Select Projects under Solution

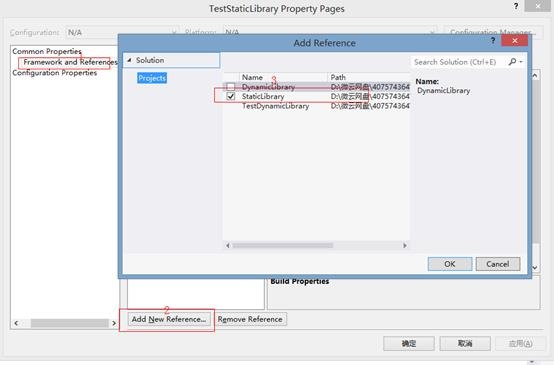click(x=152, y=78)
